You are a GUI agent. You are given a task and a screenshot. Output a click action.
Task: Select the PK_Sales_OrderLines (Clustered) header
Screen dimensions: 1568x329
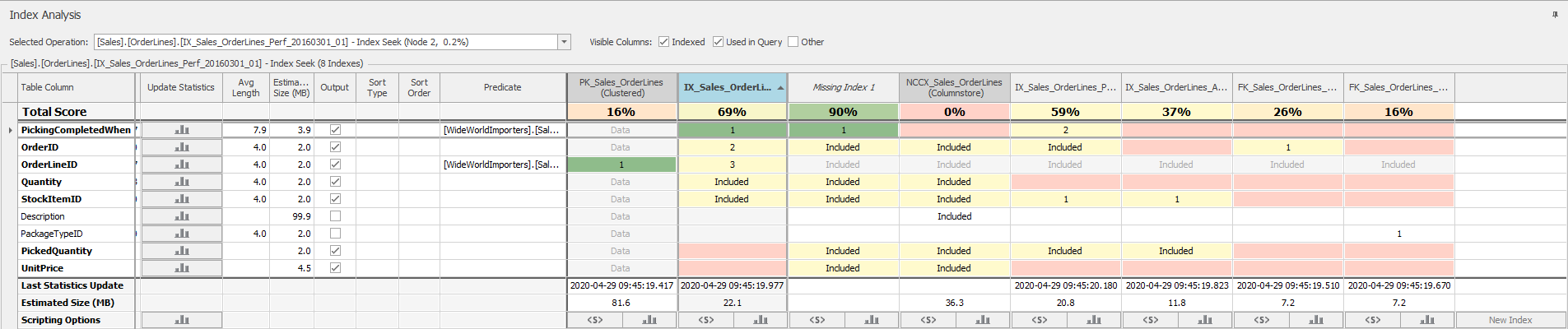click(621, 87)
